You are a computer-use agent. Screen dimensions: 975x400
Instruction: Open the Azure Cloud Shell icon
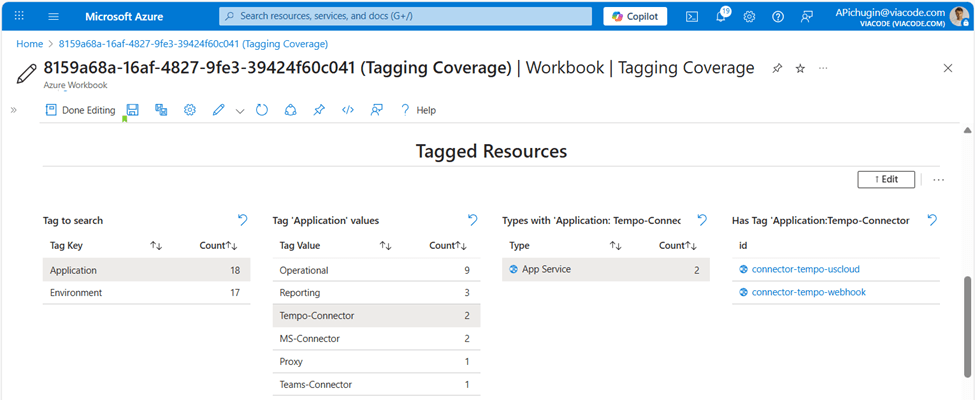coord(692,17)
